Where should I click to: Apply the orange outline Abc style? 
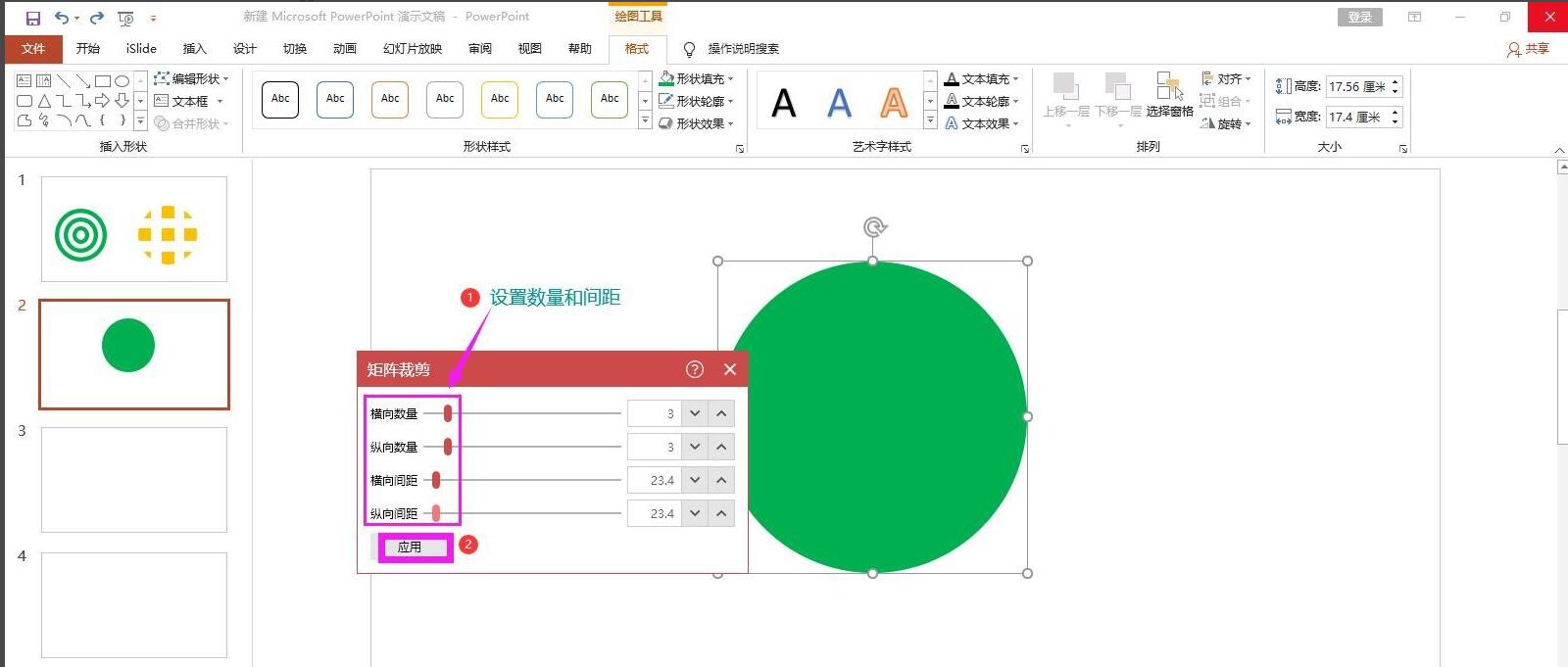coord(390,99)
